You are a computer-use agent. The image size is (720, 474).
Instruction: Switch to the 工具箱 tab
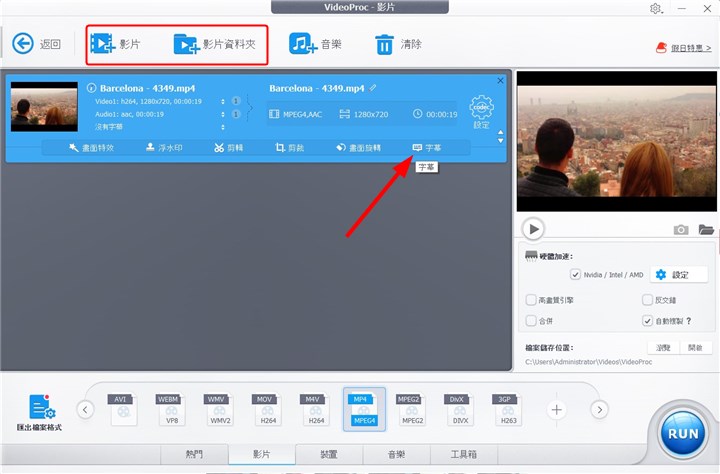point(464,454)
